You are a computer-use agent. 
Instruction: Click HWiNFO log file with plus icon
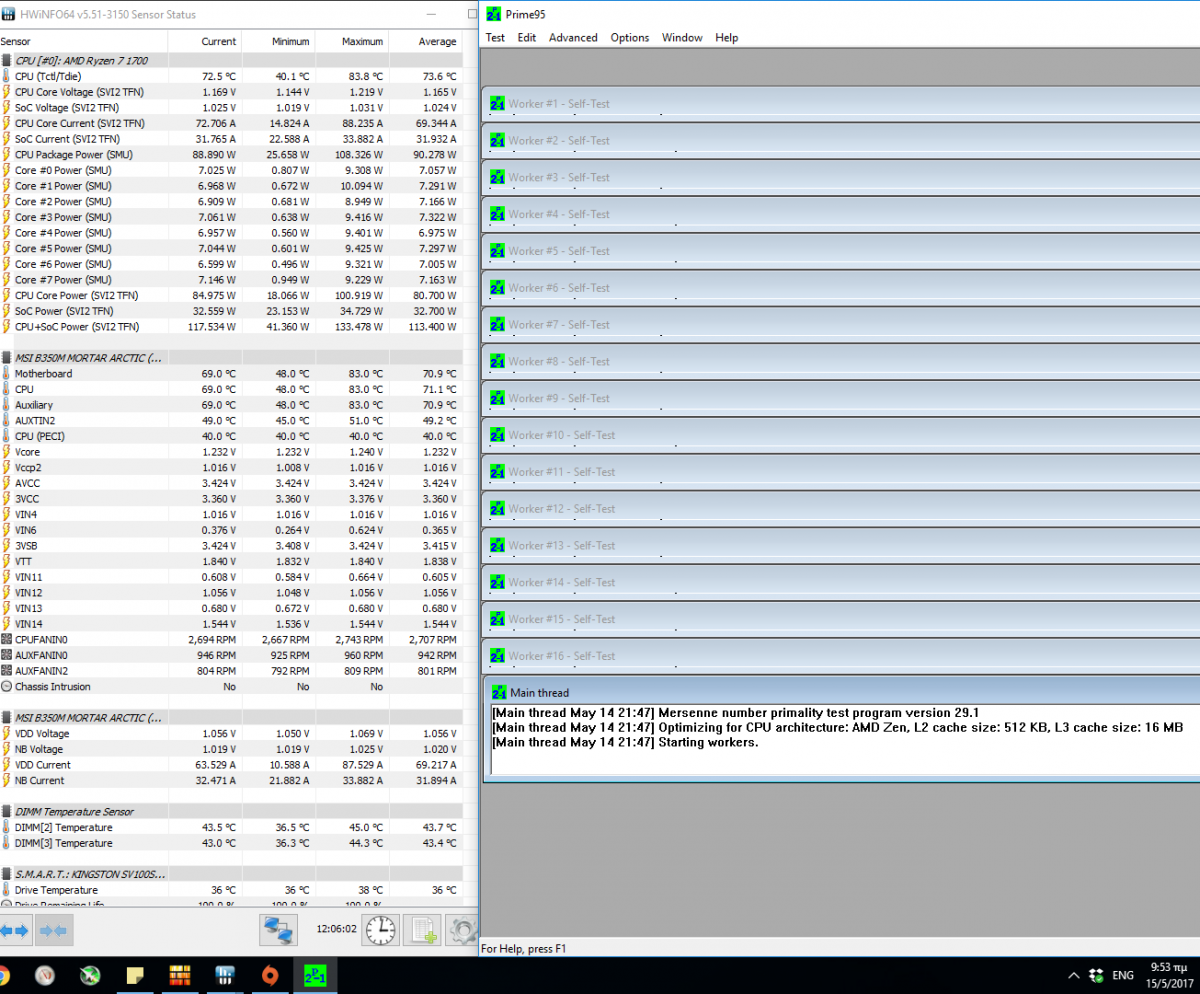tap(423, 930)
